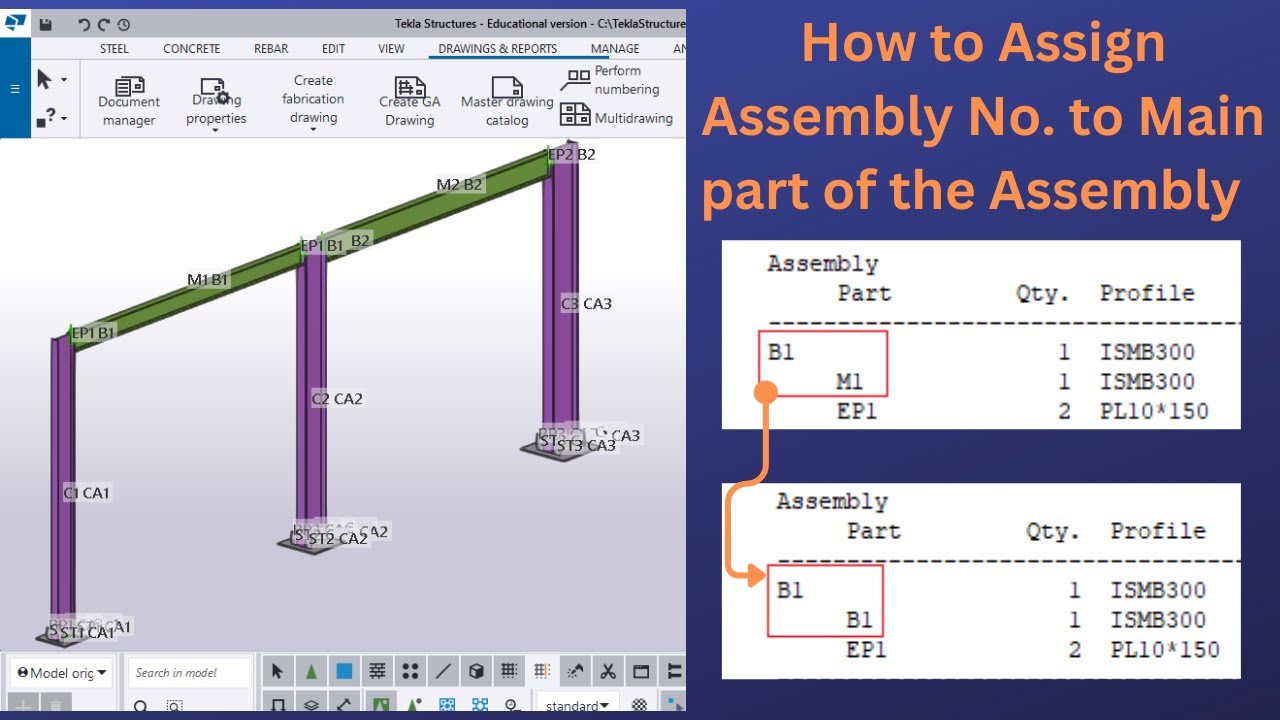1280x720 pixels.
Task: Open the hamburger File menu
Action: tap(15, 89)
